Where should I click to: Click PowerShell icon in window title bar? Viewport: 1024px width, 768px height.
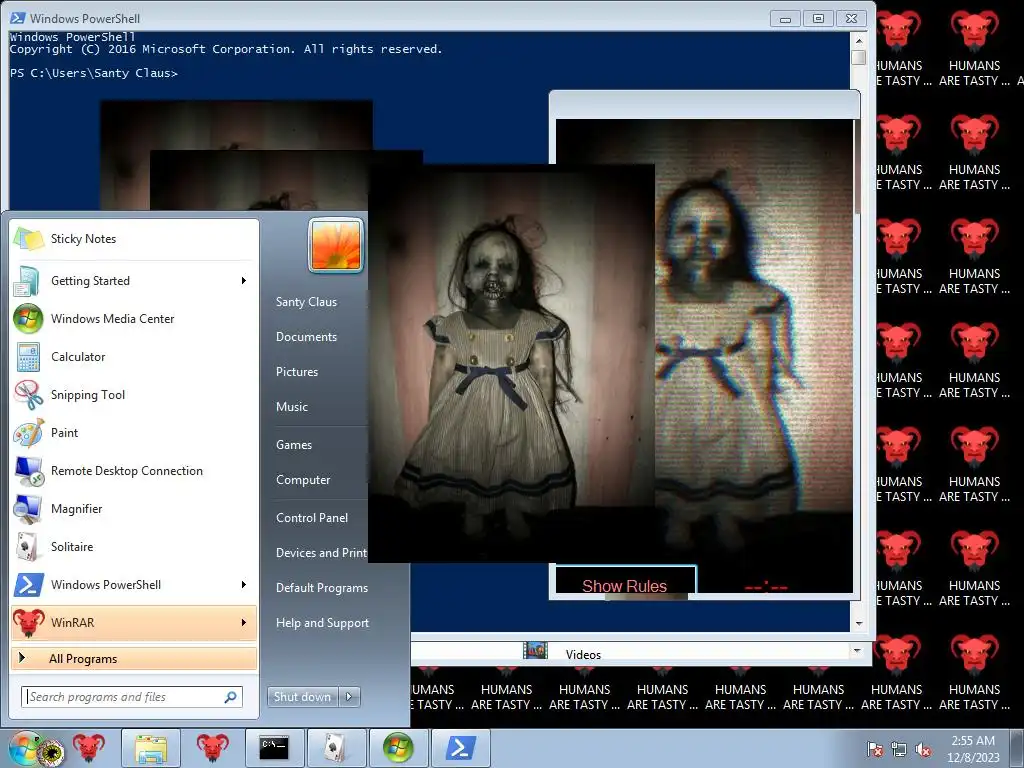coord(18,18)
